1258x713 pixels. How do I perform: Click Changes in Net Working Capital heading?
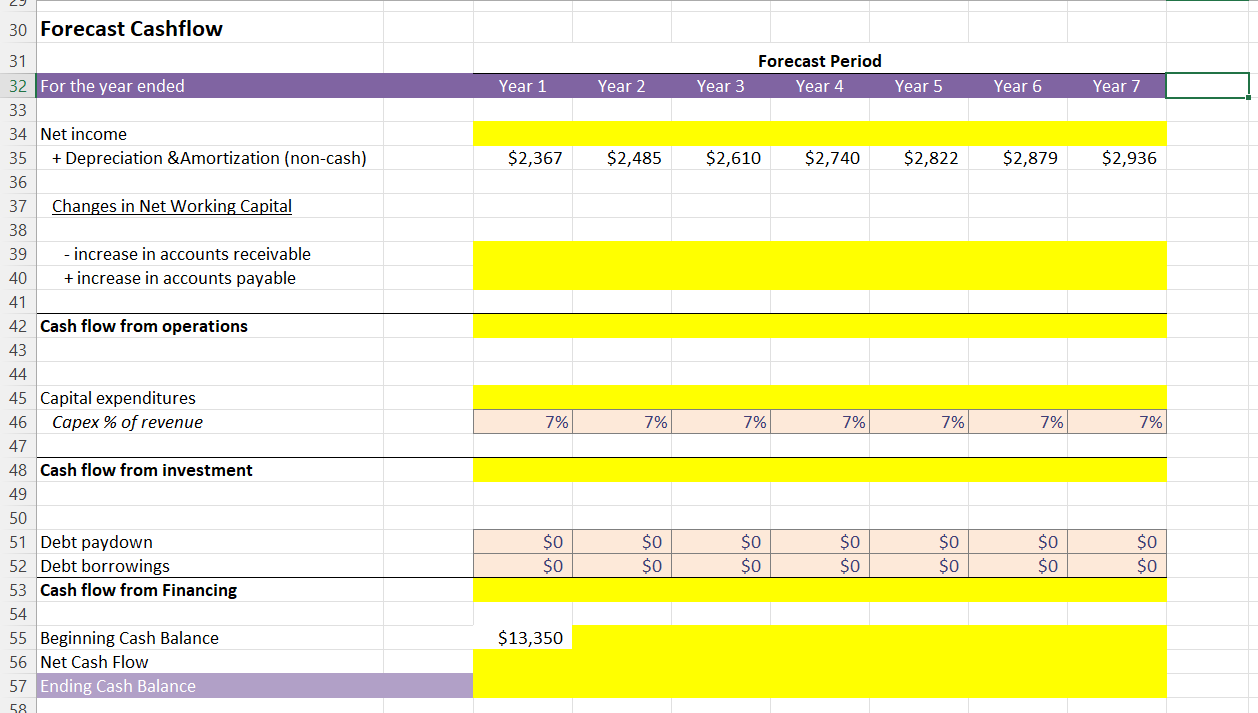click(x=172, y=206)
